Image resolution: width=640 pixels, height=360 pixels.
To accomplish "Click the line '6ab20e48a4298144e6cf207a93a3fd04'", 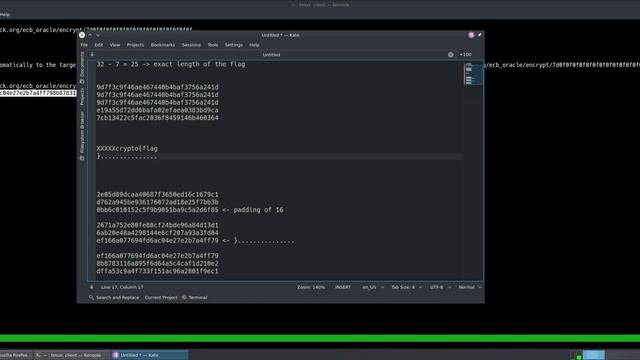I will tap(158, 233).
